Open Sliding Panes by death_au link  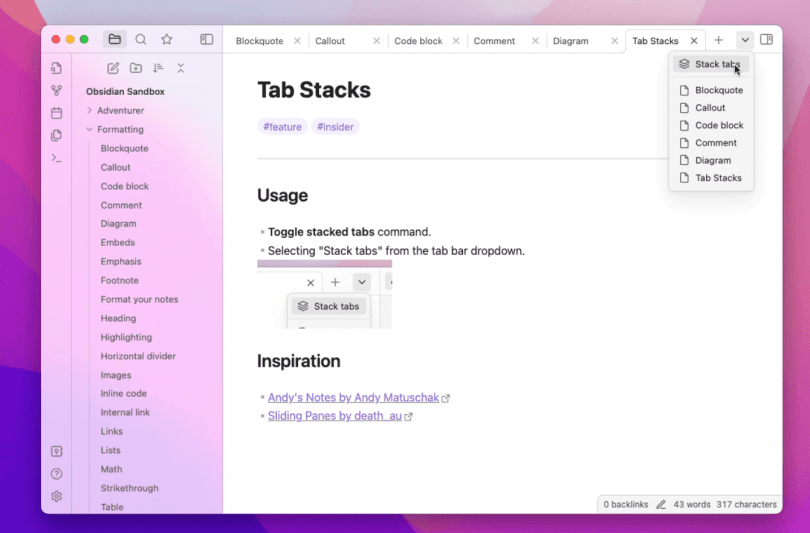[335, 416]
